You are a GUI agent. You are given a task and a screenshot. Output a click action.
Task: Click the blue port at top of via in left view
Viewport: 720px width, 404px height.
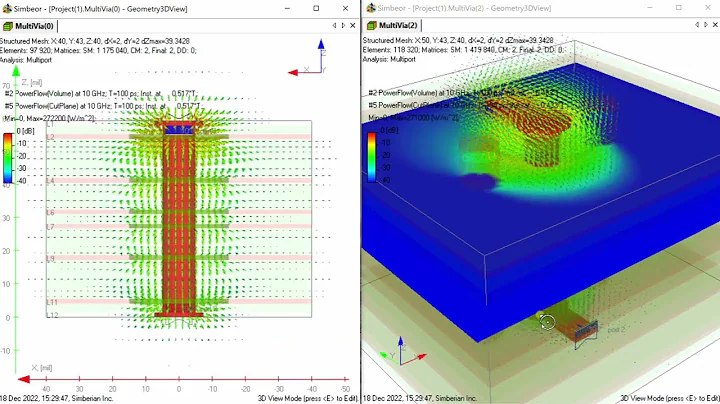point(179,130)
